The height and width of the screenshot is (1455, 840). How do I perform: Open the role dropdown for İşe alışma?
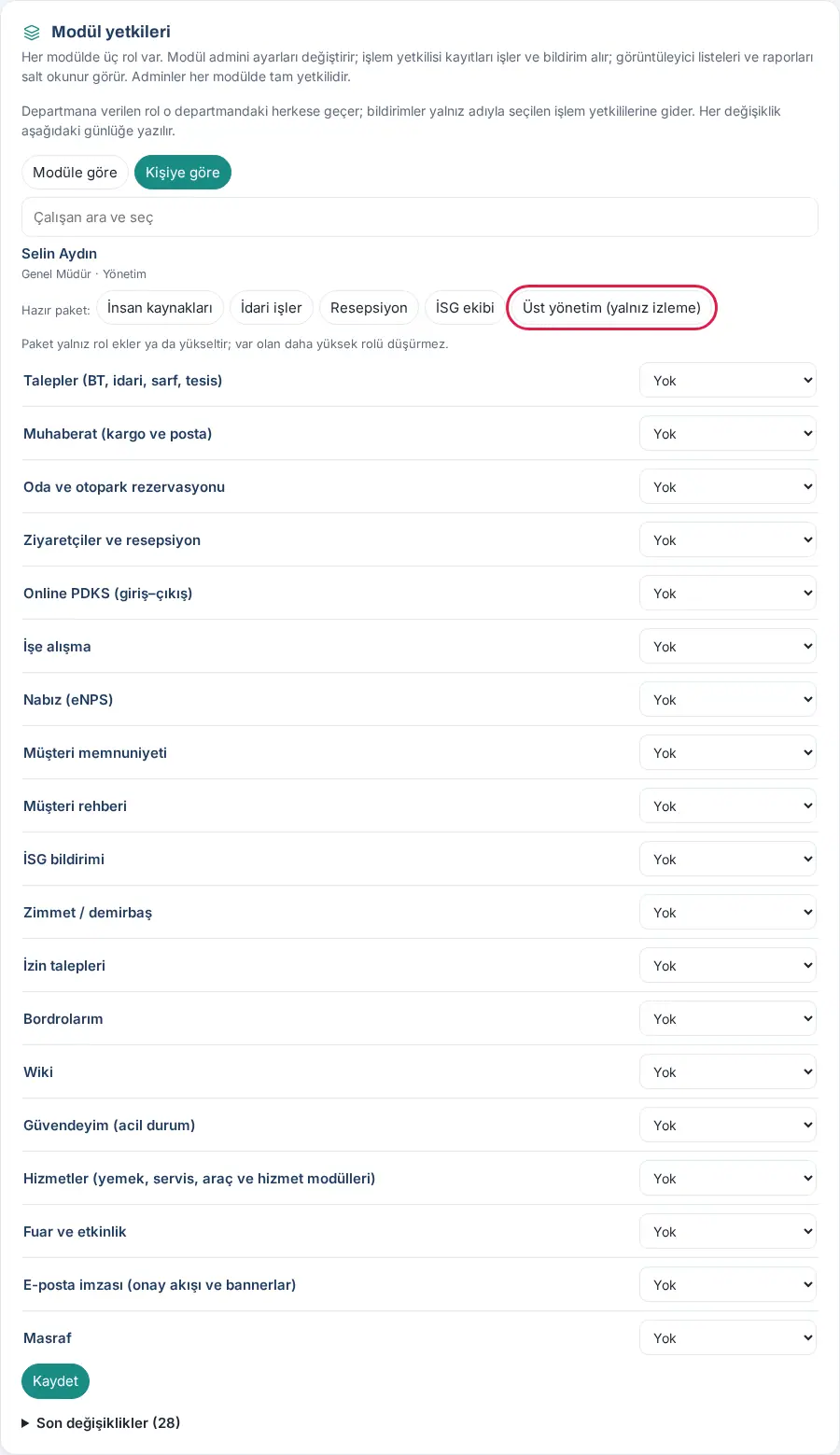[x=728, y=647]
